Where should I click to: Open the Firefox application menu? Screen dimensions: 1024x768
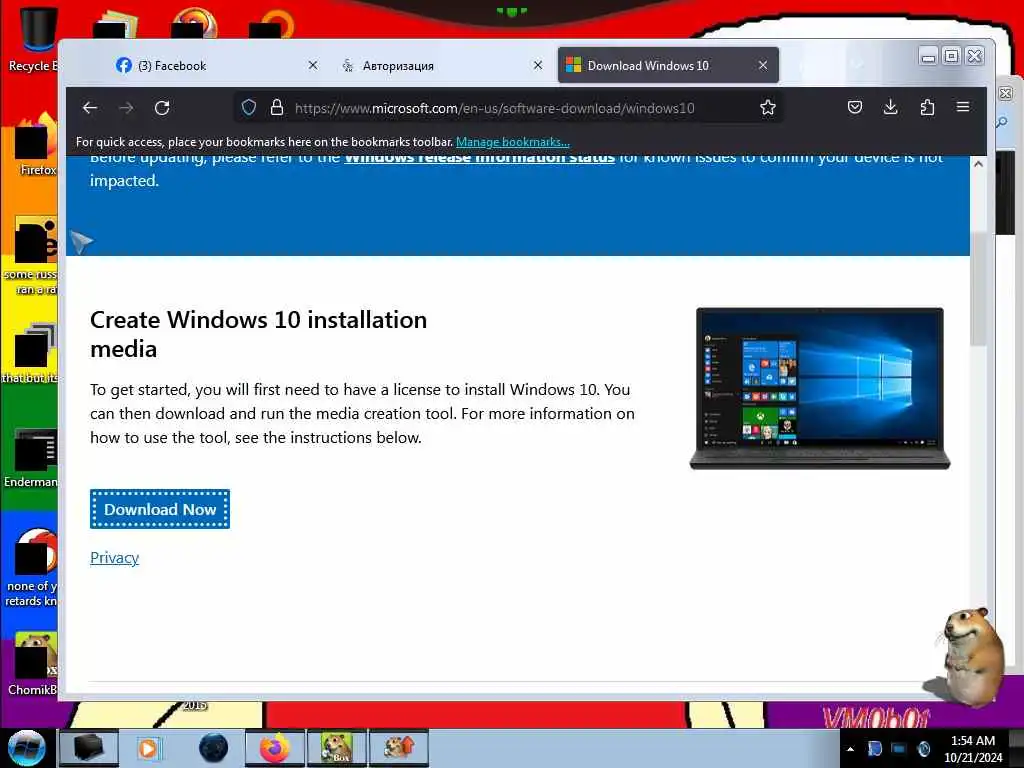963,107
